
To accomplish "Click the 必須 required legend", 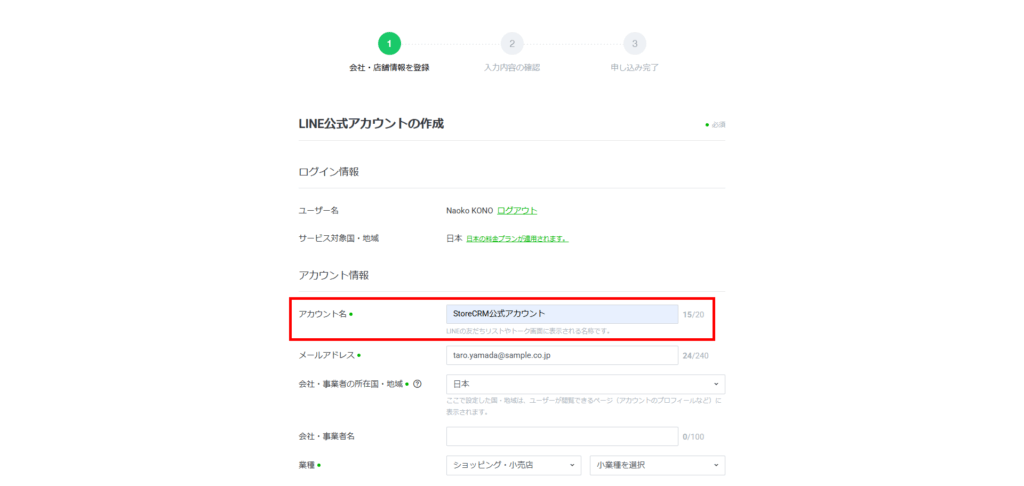I will [x=715, y=125].
